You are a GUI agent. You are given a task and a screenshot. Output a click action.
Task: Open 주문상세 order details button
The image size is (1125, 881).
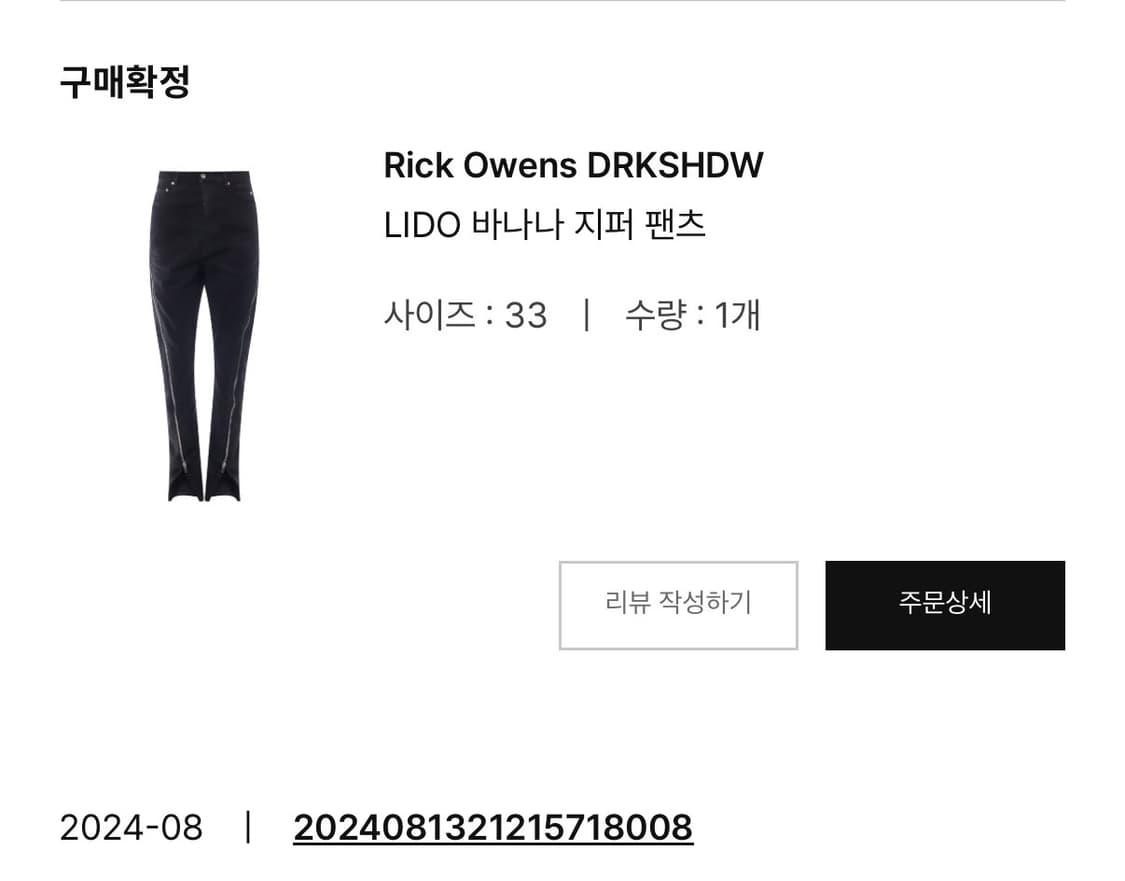[x=945, y=606]
